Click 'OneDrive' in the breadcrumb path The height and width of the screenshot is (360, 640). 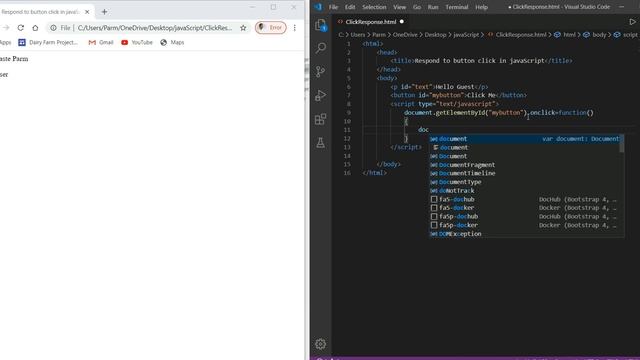coord(405,35)
